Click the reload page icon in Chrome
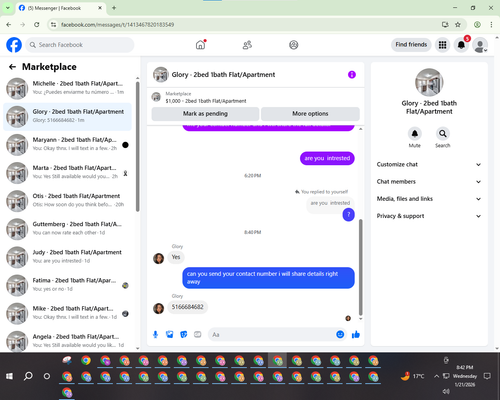The image size is (500, 400). (37, 25)
